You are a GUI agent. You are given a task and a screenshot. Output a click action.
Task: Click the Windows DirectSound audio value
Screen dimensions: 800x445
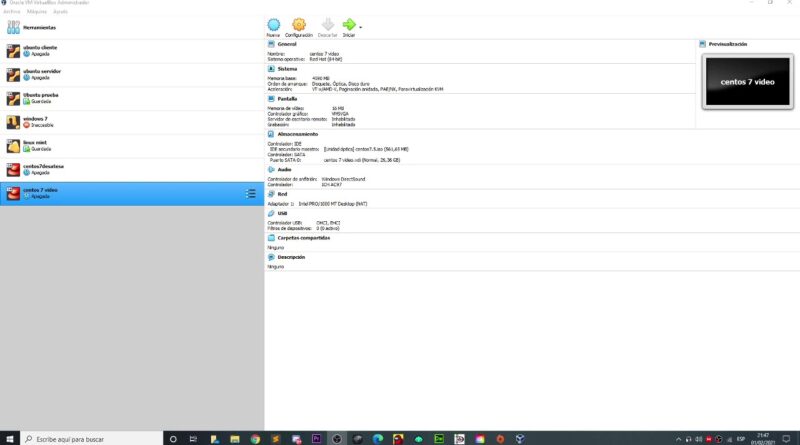(x=343, y=180)
